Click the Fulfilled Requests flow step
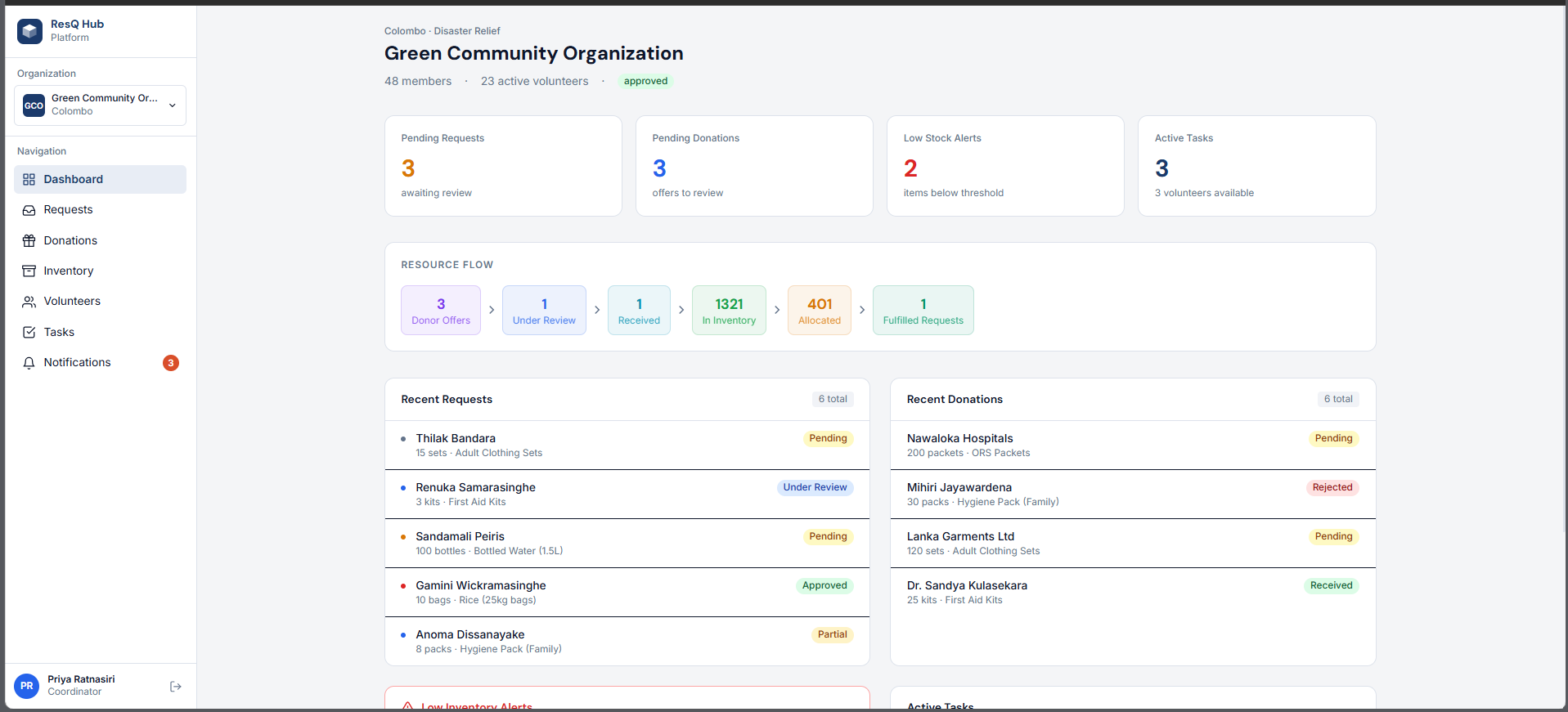Viewport: 1568px width, 712px height. pos(923,311)
